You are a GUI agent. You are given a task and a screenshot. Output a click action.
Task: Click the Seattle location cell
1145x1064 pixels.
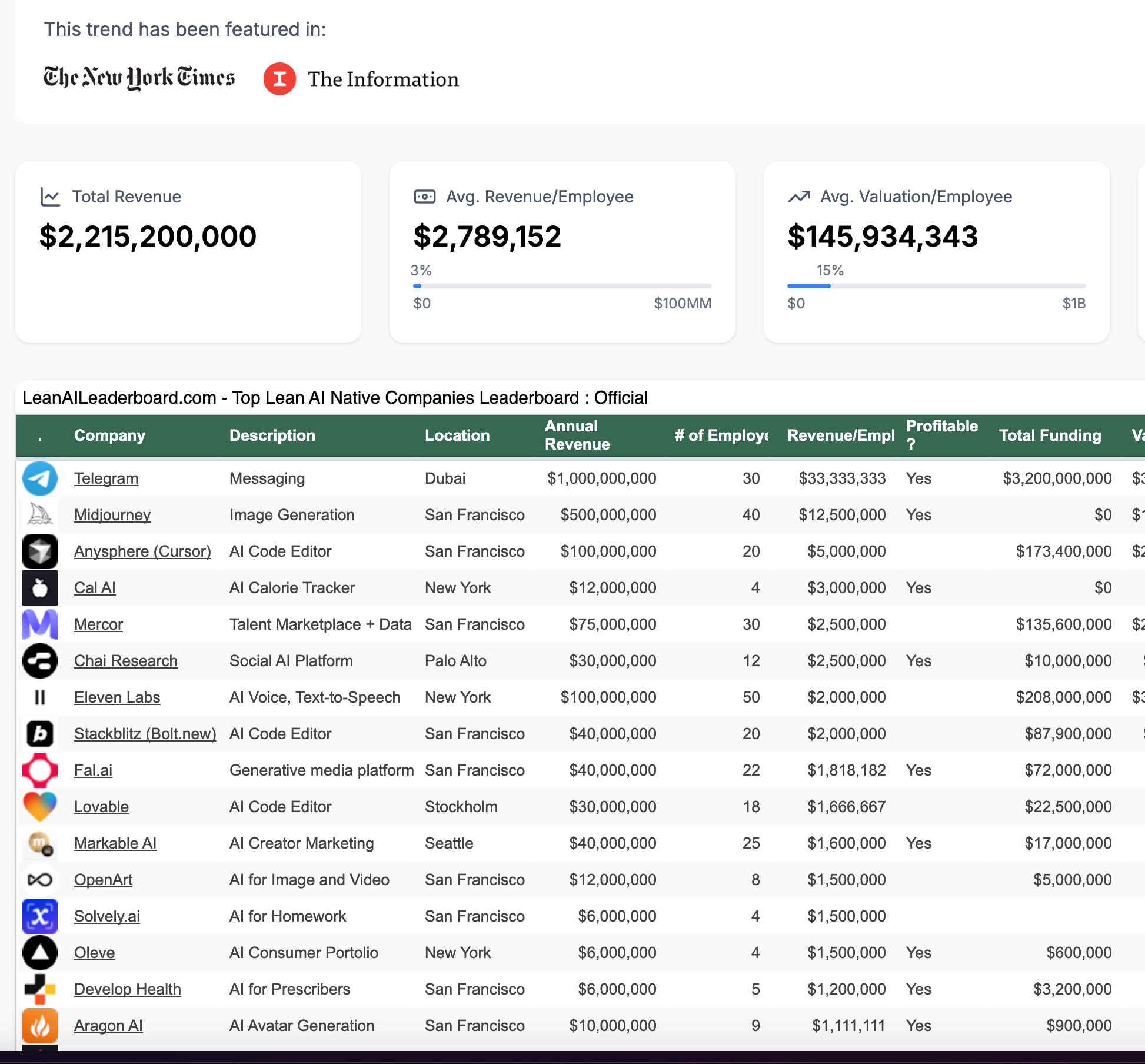pos(449,843)
